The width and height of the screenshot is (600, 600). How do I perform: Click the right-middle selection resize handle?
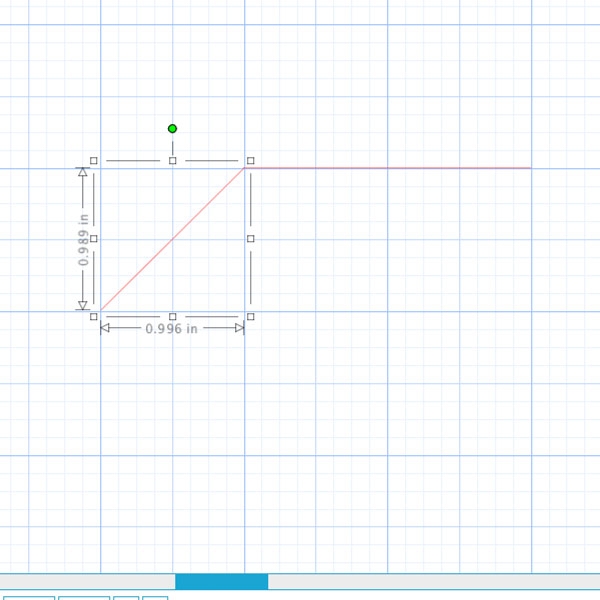(x=250, y=238)
